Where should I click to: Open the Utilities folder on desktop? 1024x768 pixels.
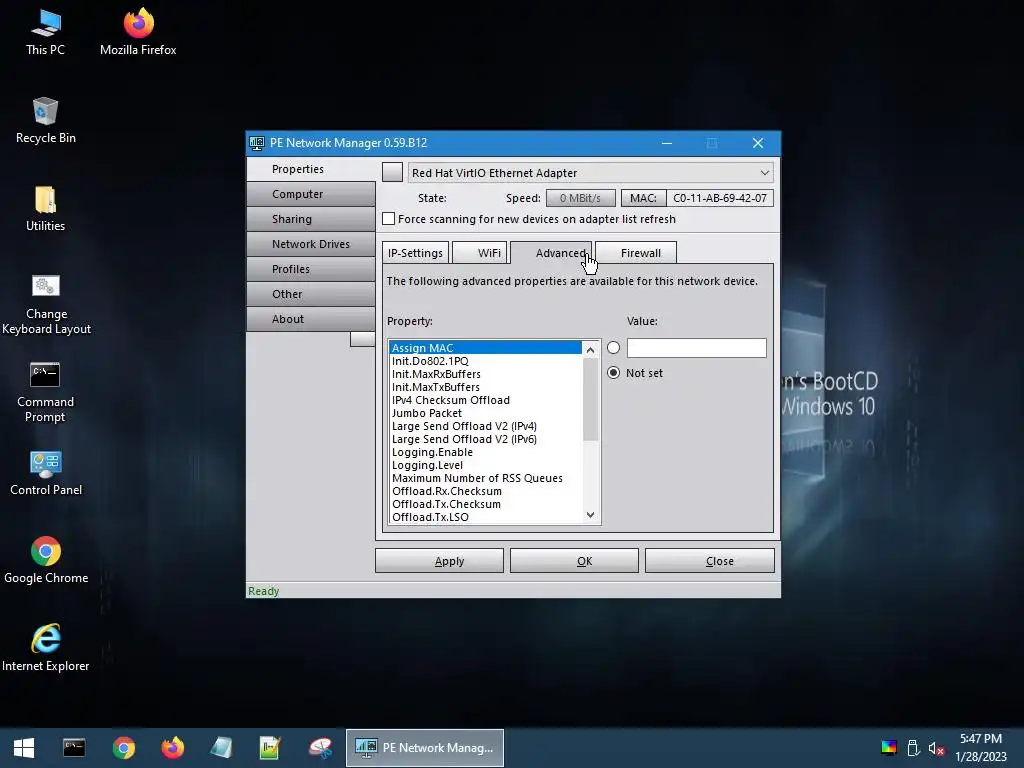pyautogui.click(x=45, y=209)
